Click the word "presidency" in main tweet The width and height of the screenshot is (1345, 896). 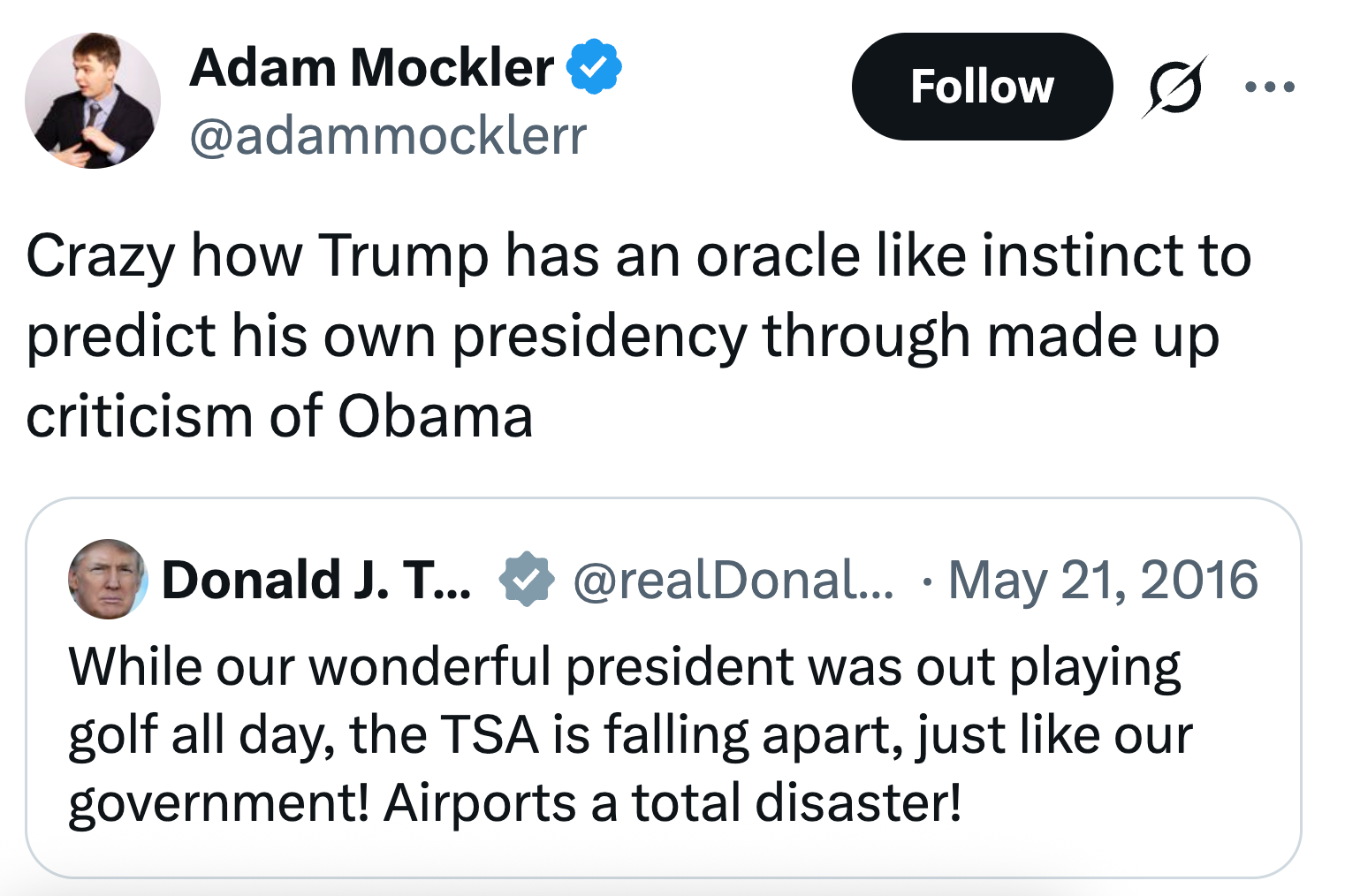pos(599,338)
